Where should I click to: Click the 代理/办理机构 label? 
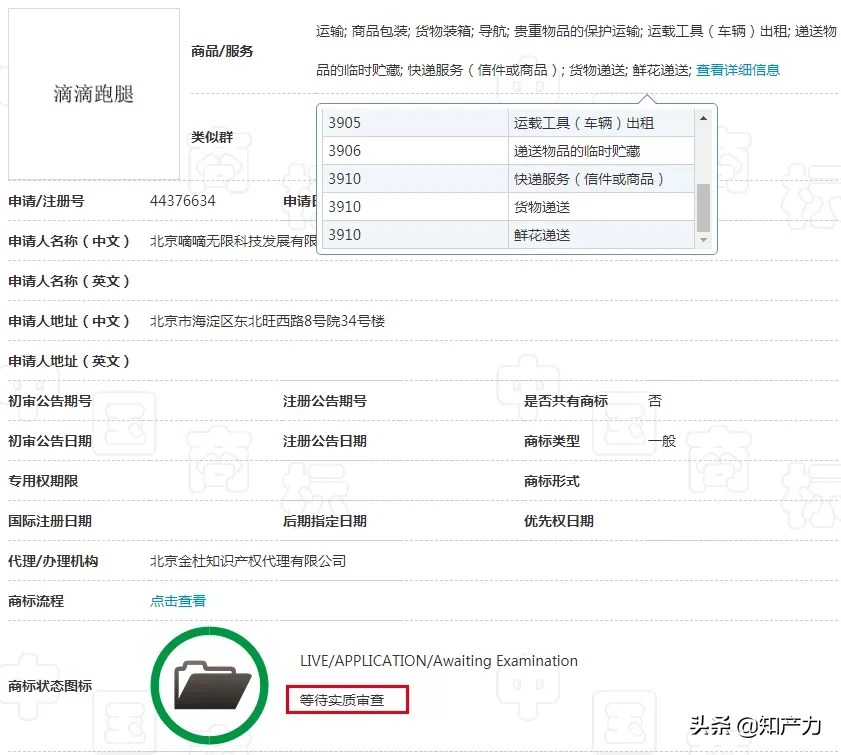point(53,561)
